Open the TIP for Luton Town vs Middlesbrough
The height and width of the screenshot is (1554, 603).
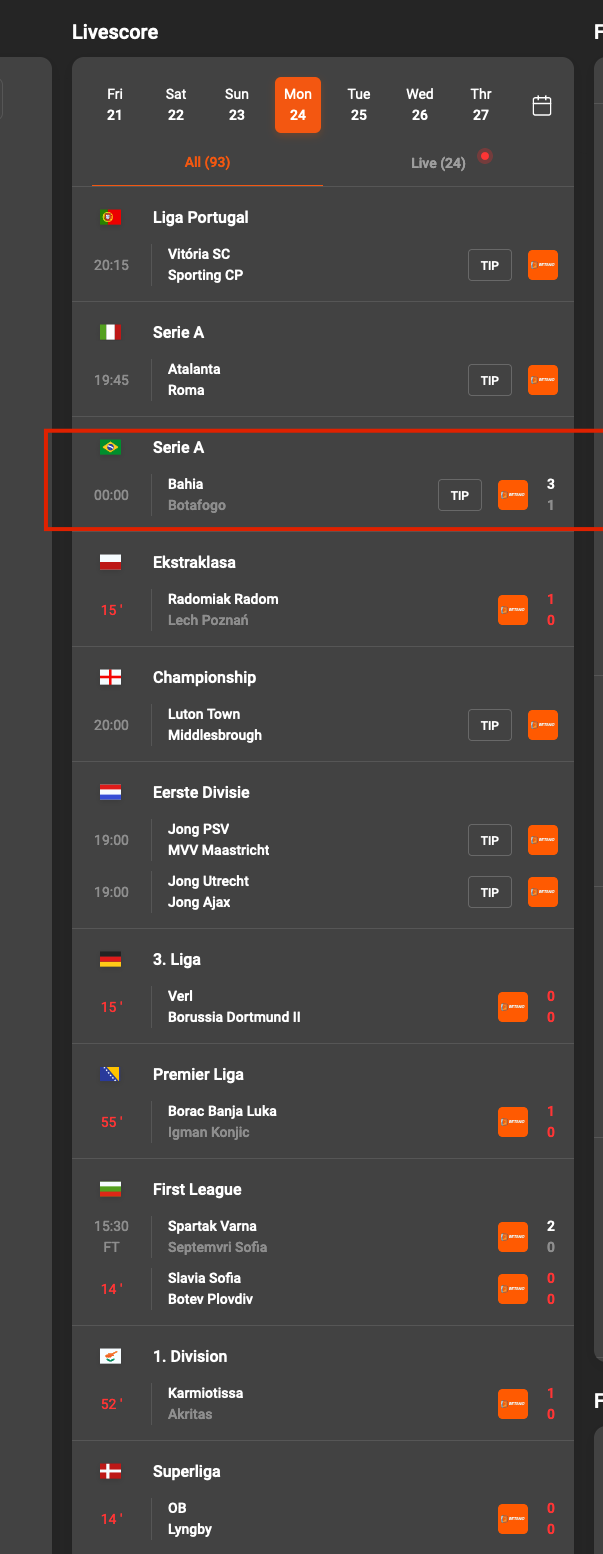(489, 724)
